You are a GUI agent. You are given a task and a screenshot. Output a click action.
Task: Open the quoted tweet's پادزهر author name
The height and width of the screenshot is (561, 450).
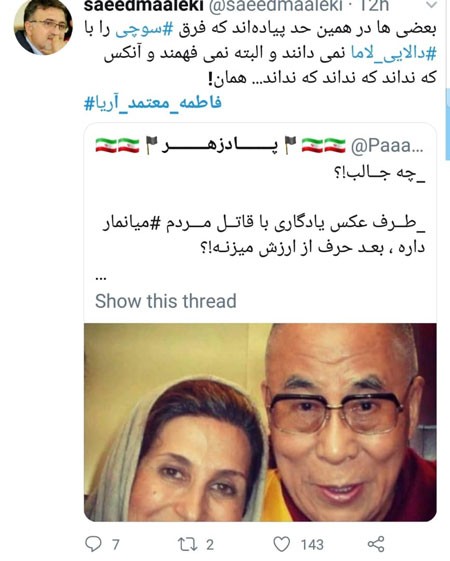pos(219,145)
